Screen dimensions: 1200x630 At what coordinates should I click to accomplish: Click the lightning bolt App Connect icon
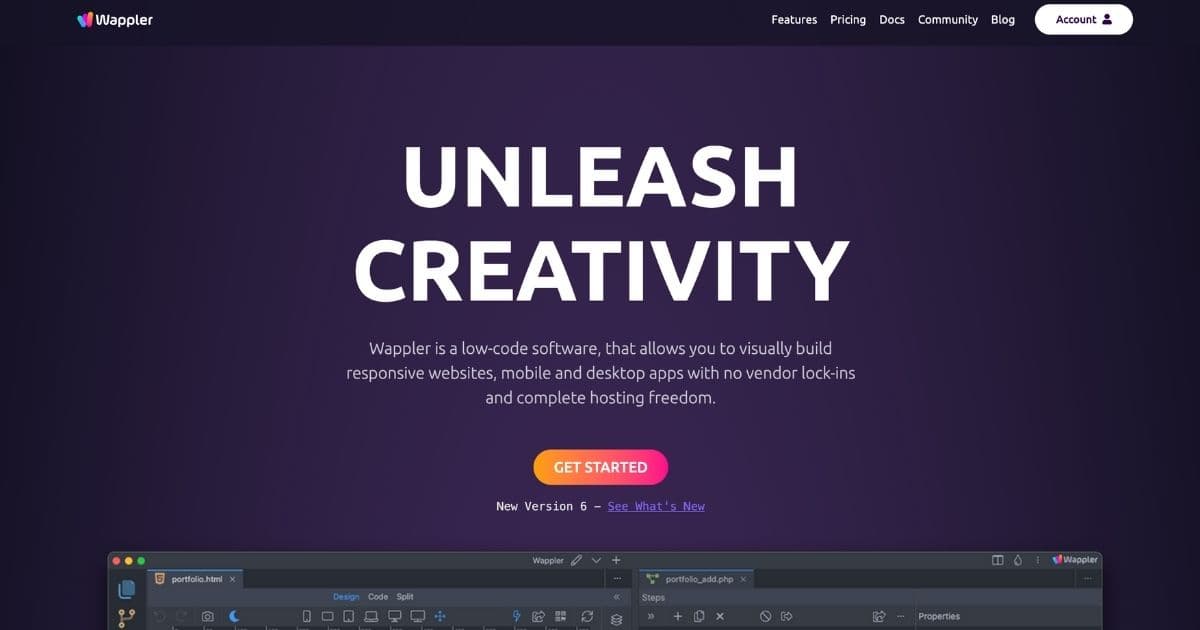pos(517,617)
